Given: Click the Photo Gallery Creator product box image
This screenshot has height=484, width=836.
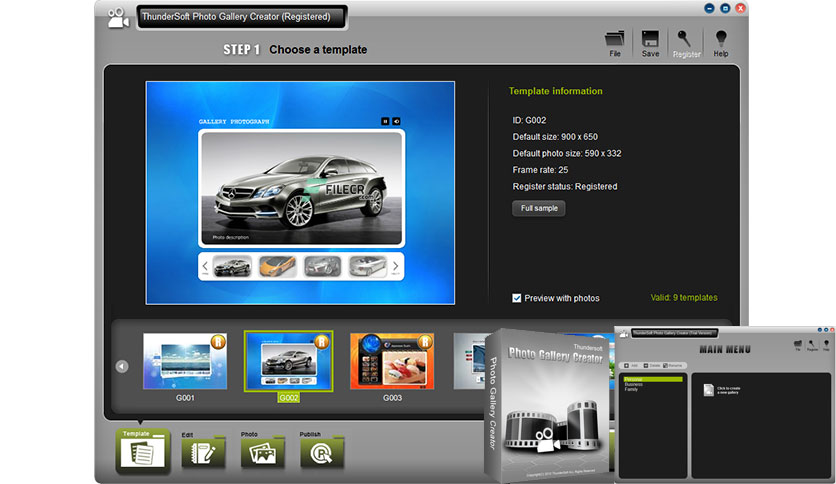Looking at the screenshot, I should [549, 404].
